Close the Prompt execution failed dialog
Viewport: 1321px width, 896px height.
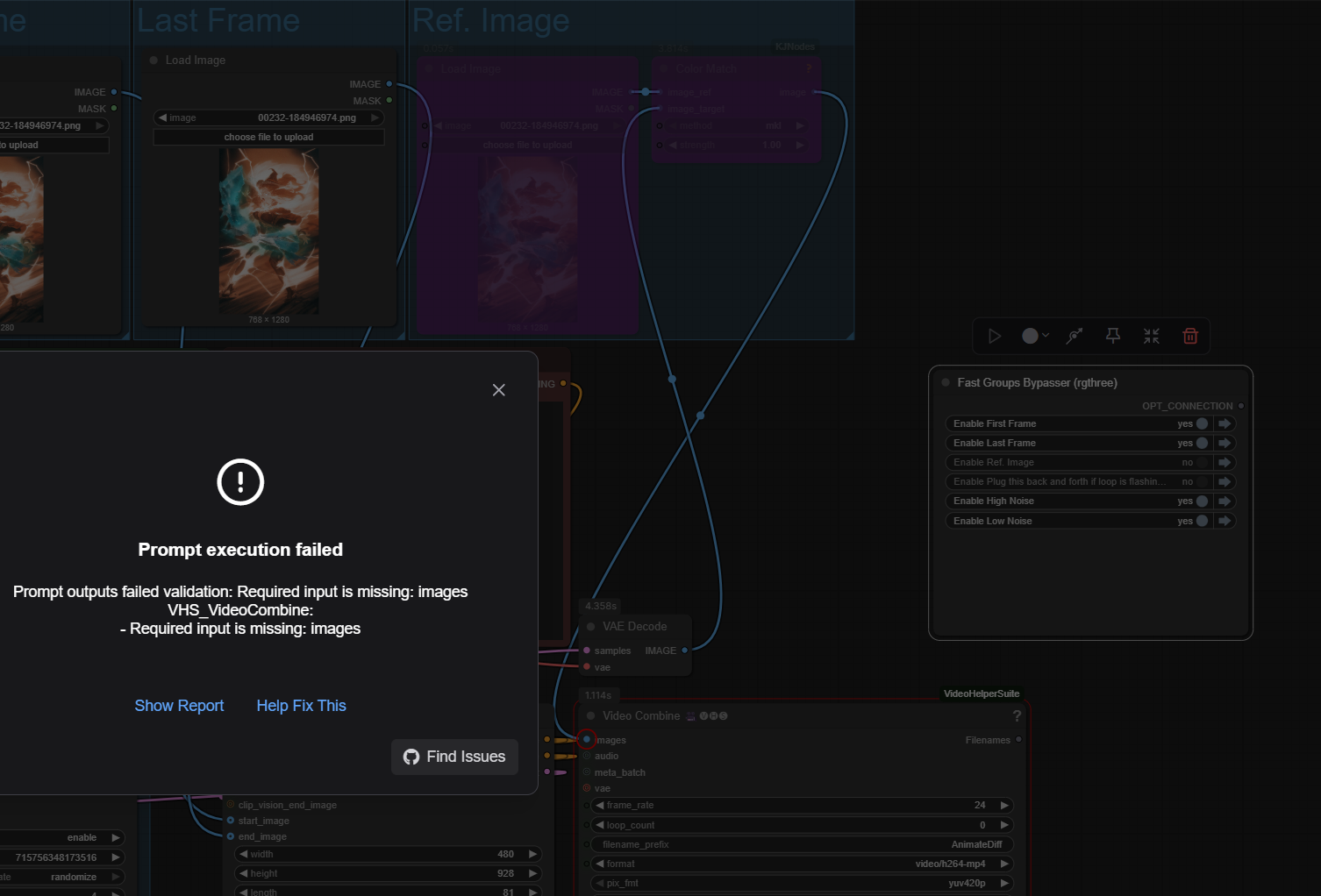point(498,390)
